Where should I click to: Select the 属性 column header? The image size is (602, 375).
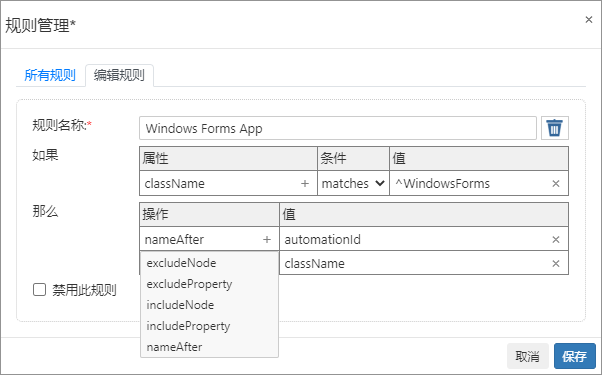(x=228, y=158)
